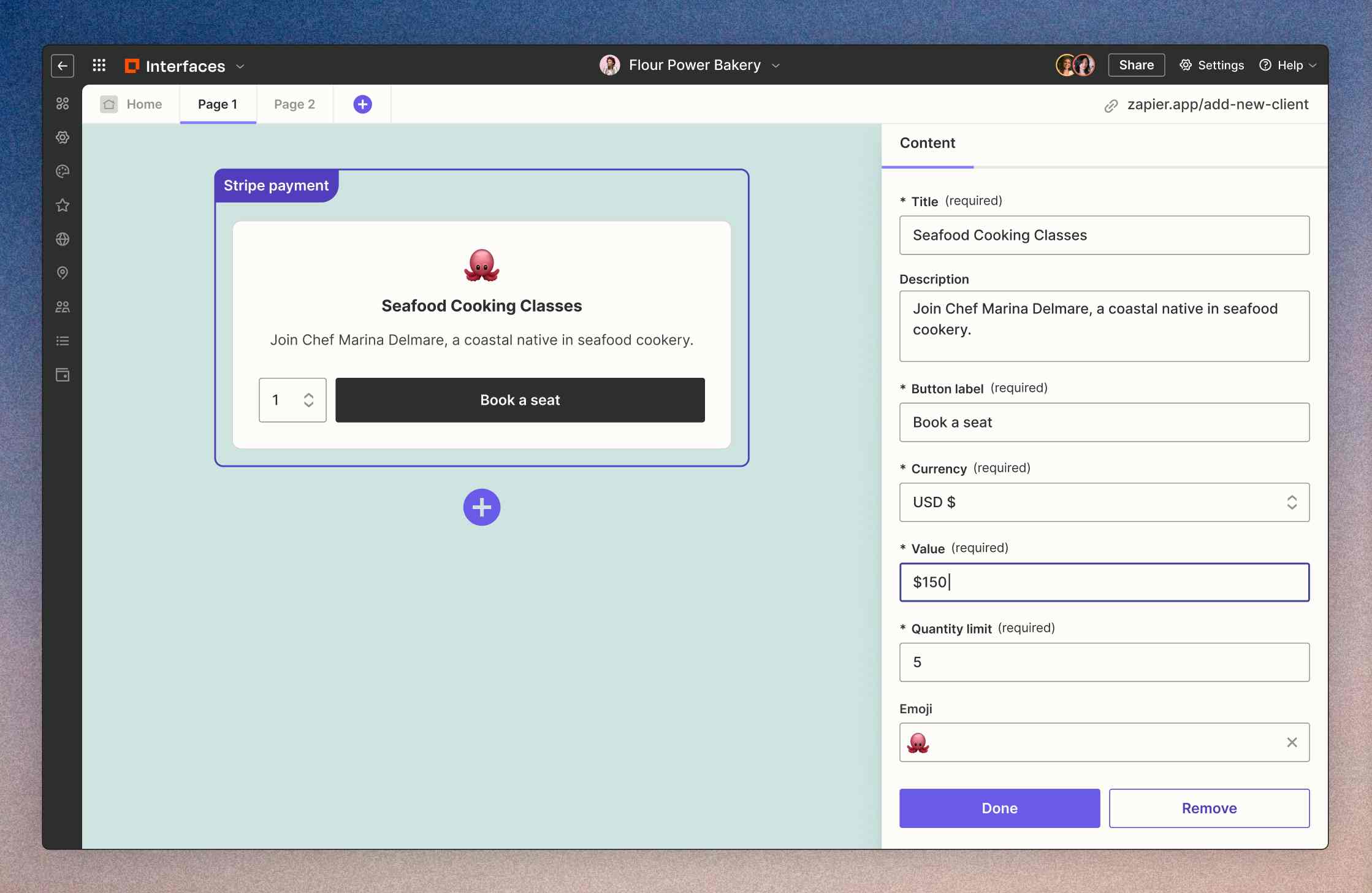This screenshot has height=893, width=1372.
Task: Open the apps grid launcher
Action: 99,65
